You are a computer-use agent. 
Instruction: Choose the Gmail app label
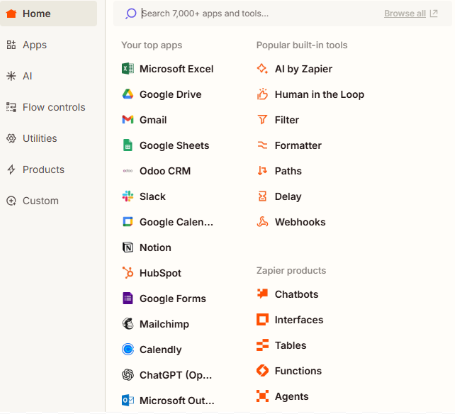click(153, 120)
